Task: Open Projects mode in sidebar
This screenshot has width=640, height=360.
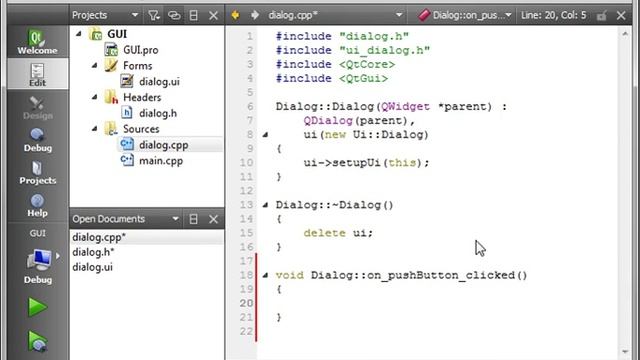Action: coord(38,172)
